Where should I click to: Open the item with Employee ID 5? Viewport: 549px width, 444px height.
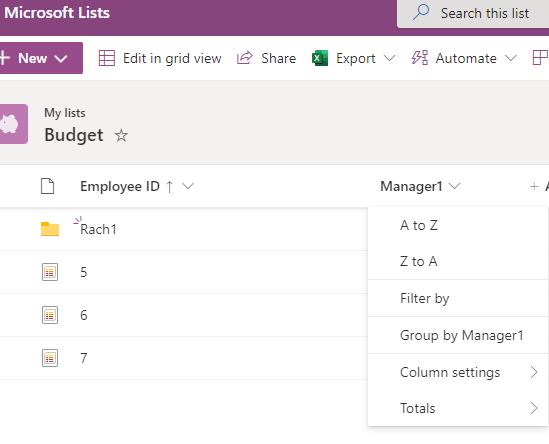coord(83,272)
